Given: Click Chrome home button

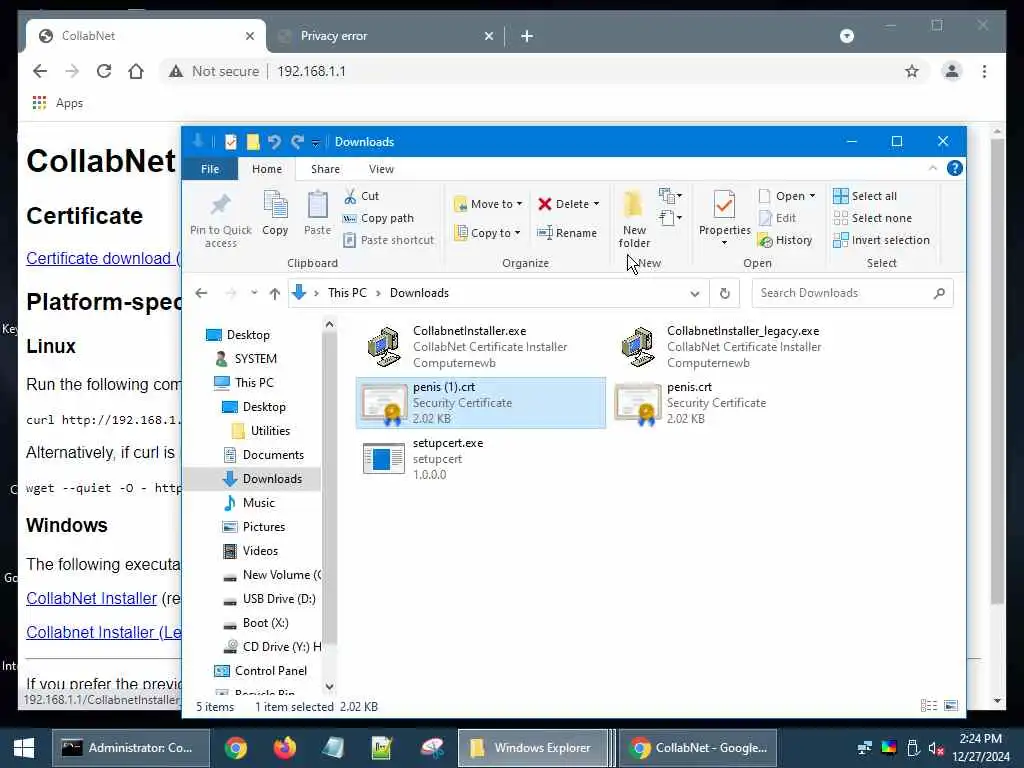Looking at the screenshot, I should coord(136,71).
